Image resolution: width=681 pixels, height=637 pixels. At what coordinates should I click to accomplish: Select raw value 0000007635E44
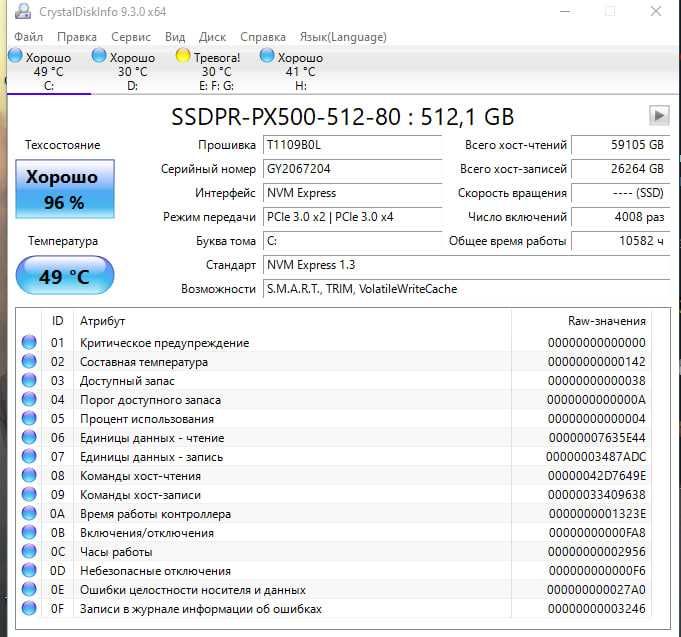point(597,438)
